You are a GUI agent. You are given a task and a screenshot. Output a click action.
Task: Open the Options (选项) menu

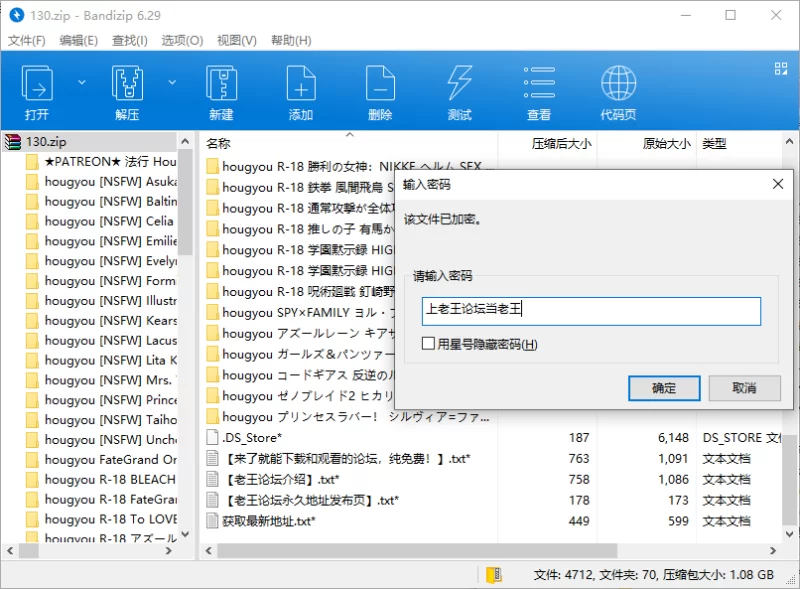(x=182, y=41)
